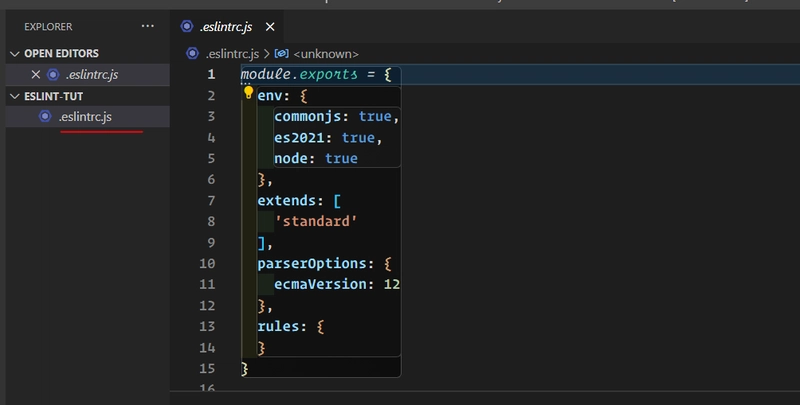Open Explorer views and more actions ellipsis
800x405 pixels.
148,26
